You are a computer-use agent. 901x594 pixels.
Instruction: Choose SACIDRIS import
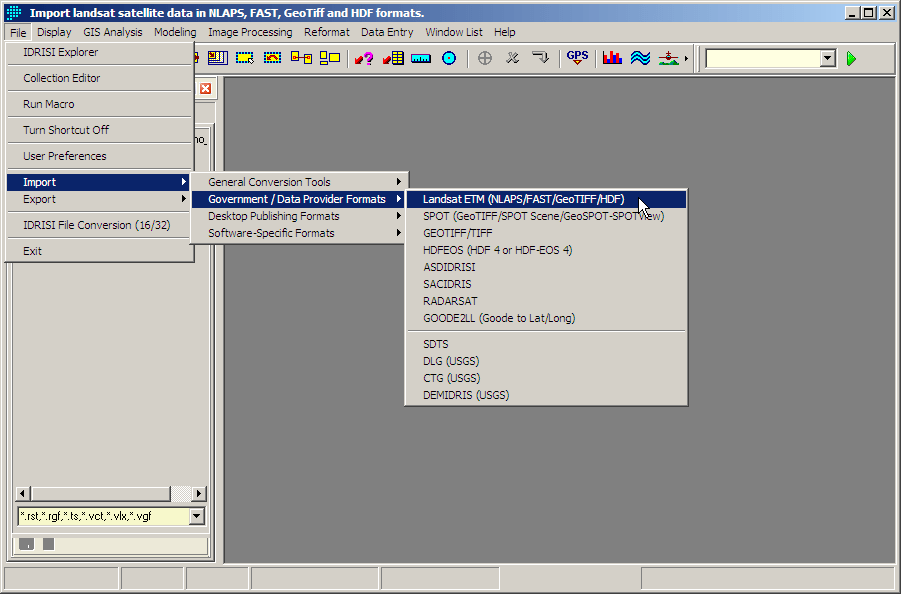(546, 284)
